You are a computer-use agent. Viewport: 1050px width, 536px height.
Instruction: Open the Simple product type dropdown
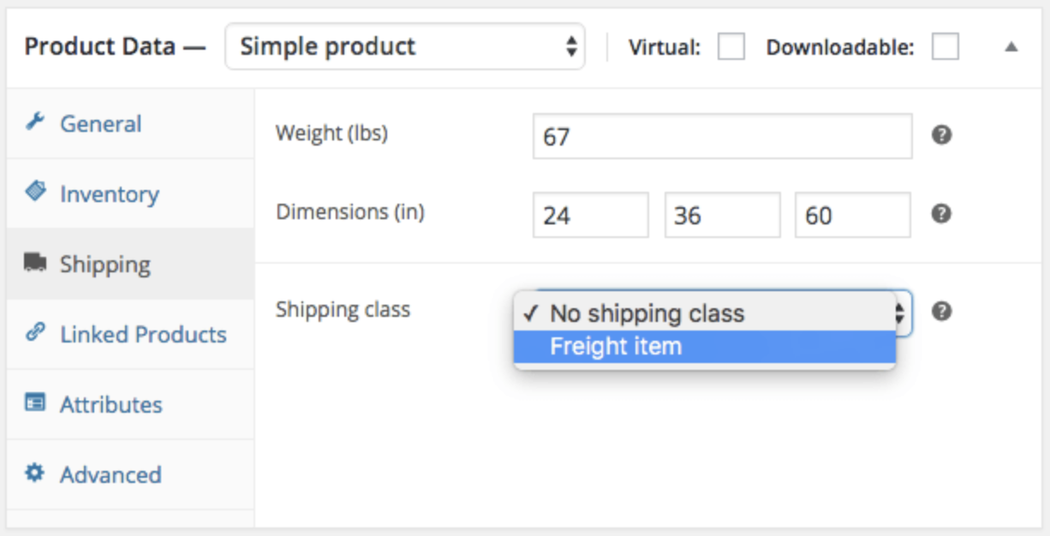pos(405,47)
